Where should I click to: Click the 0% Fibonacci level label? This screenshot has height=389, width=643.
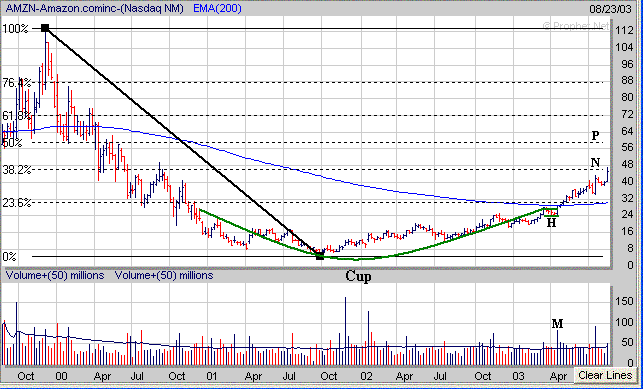(9, 257)
